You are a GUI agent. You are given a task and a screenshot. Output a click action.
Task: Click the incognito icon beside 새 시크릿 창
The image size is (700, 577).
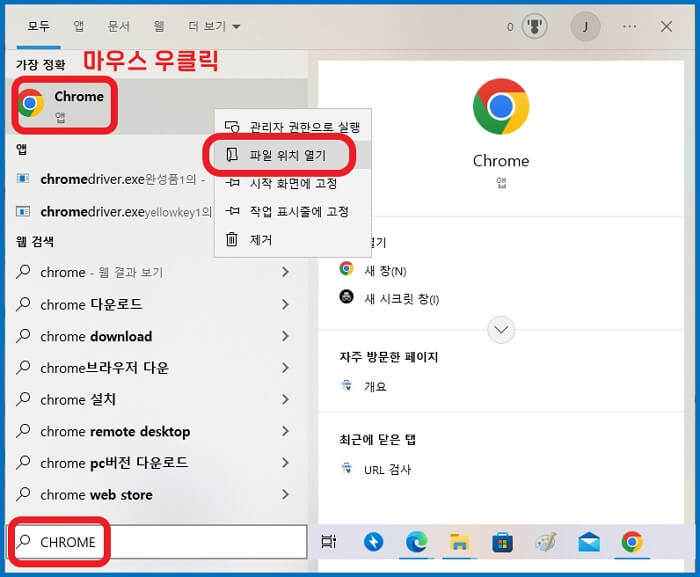[346, 297]
